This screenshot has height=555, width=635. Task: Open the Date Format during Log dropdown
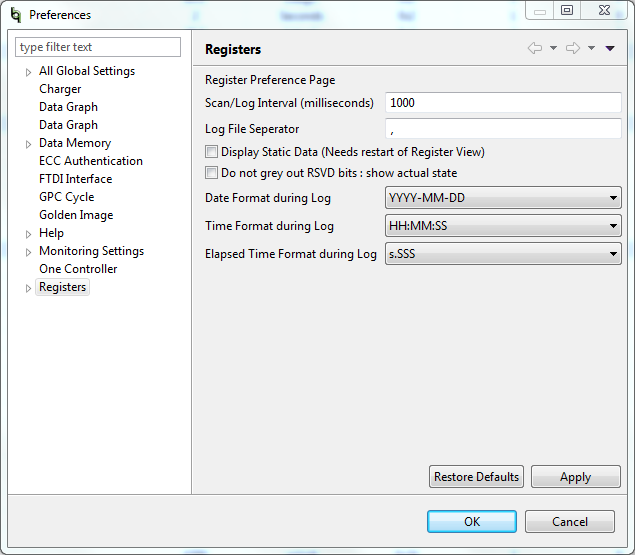(x=503, y=198)
